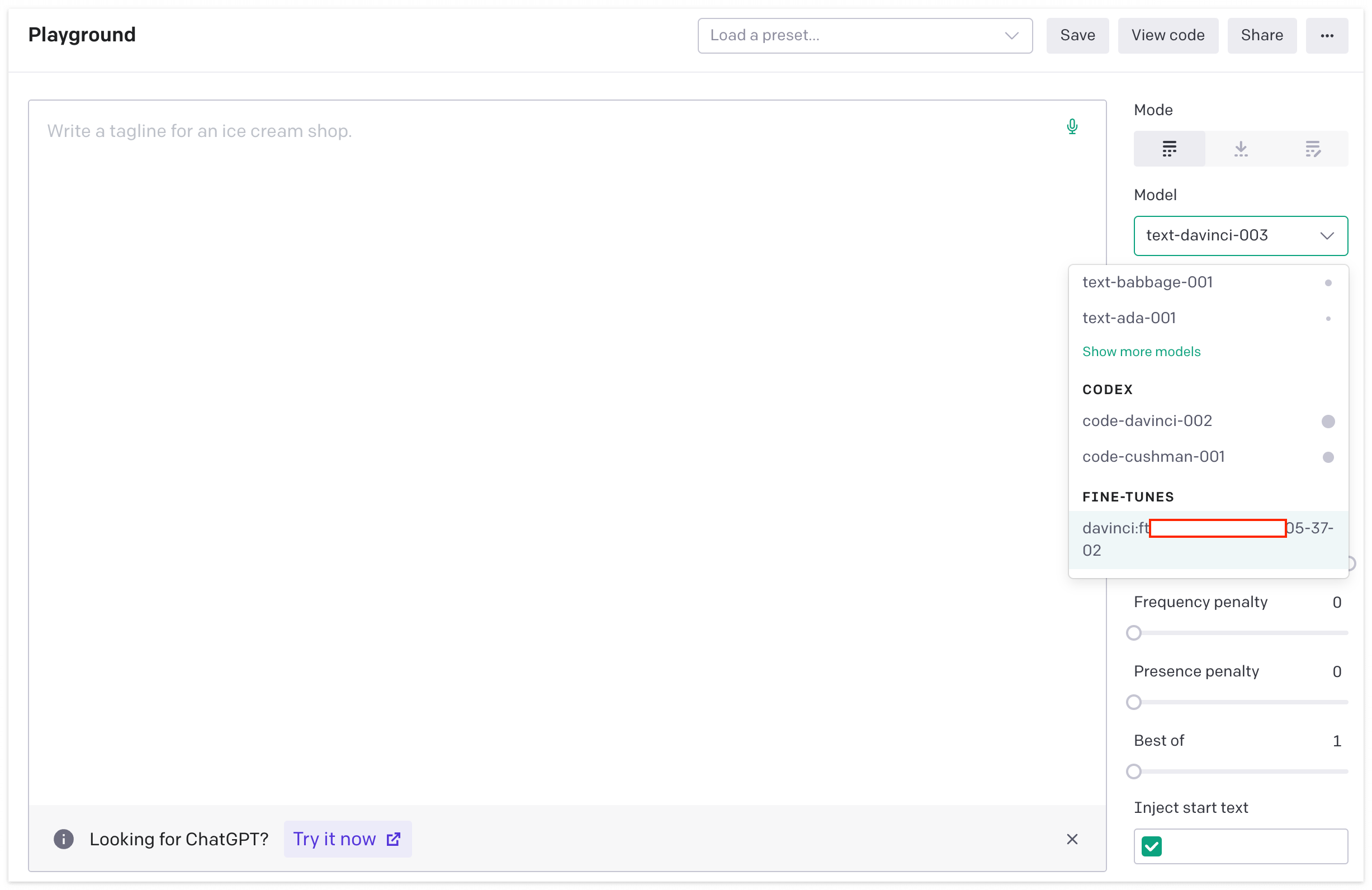Click the info icon in ChatGPT banner
The width and height of the screenshot is (1372, 890).
[63, 839]
